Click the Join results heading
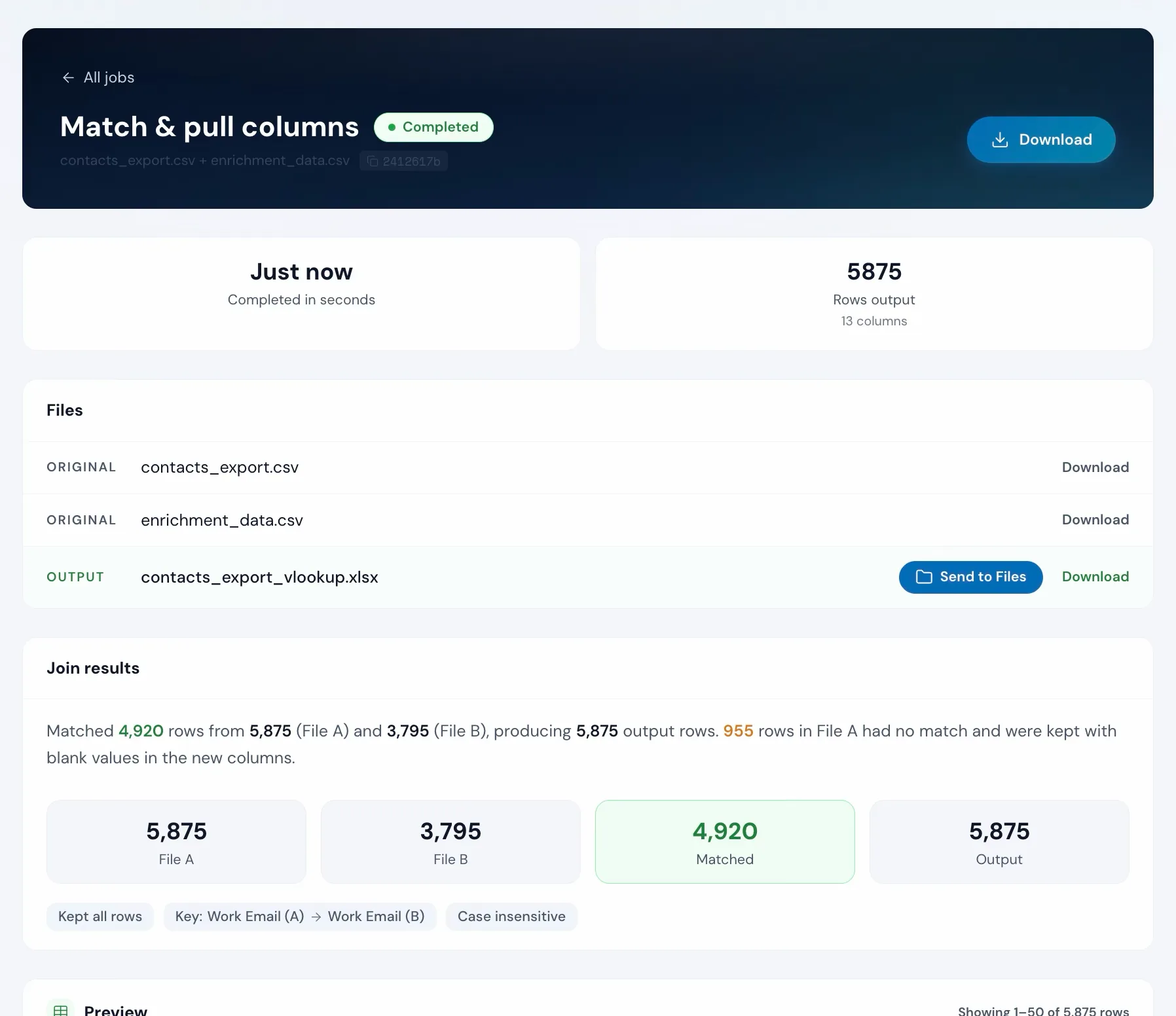The width and height of the screenshot is (1176, 1016). (x=93, y=668)
